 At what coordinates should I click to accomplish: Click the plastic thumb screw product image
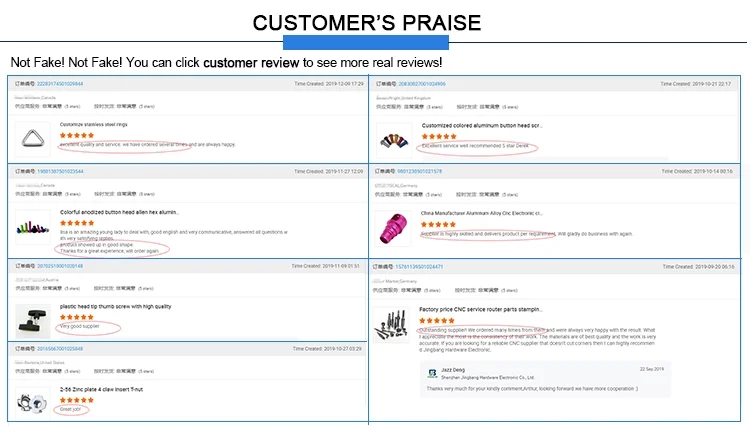click(32, 319)
